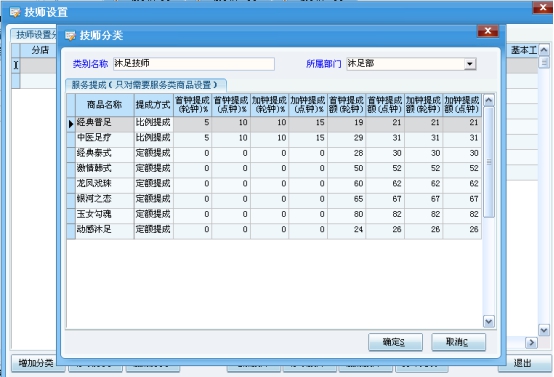554x377 pixels.
Task: Click the 提成方式 column header
Action: 153,105
